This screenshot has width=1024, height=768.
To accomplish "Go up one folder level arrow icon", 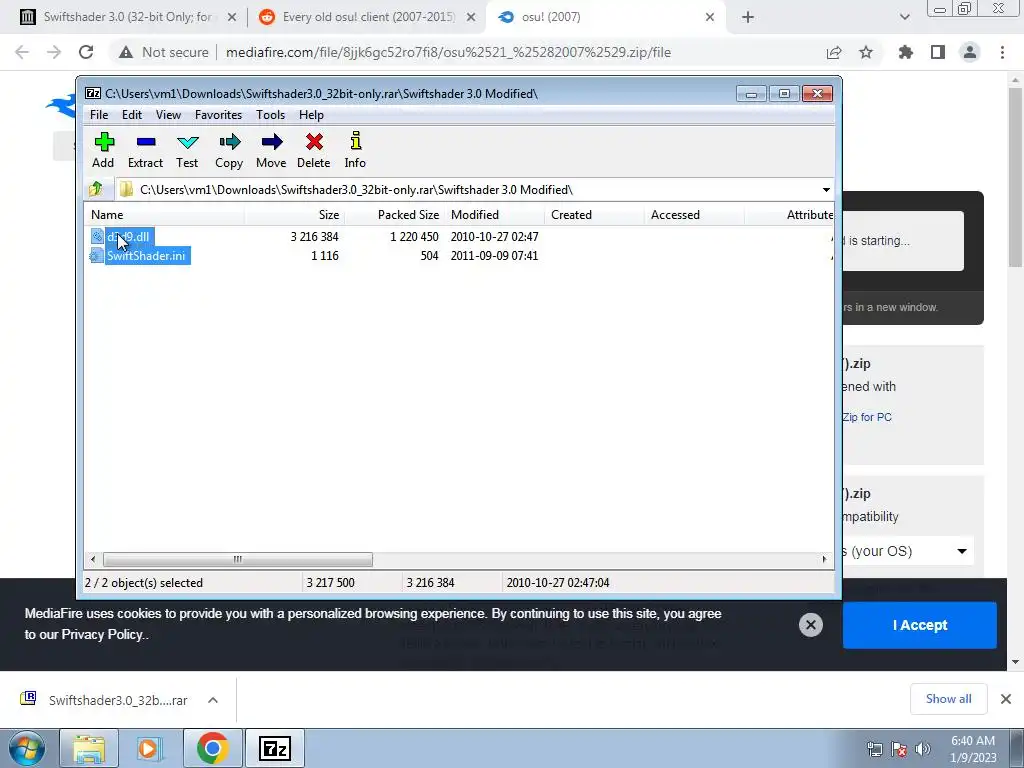I will point(95,189).
